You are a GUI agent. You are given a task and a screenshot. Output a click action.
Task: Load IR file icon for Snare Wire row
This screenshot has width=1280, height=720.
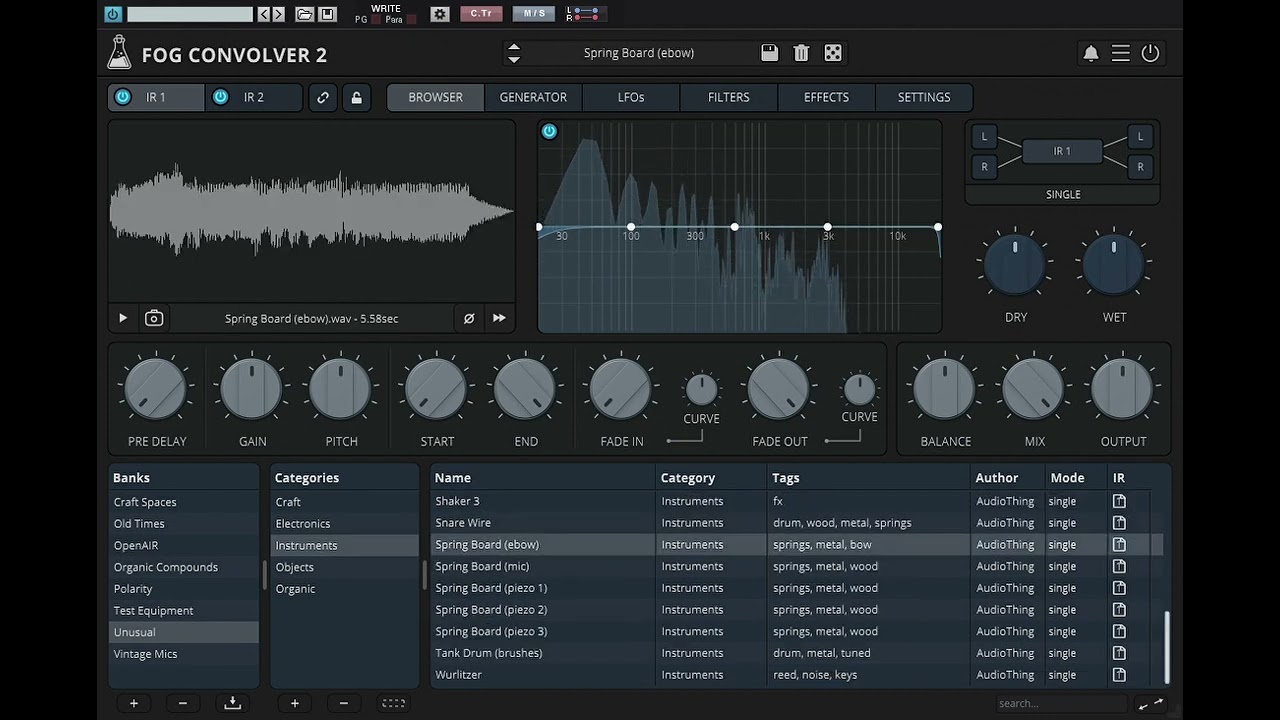pyautogui.click(x=1119, y=523)
